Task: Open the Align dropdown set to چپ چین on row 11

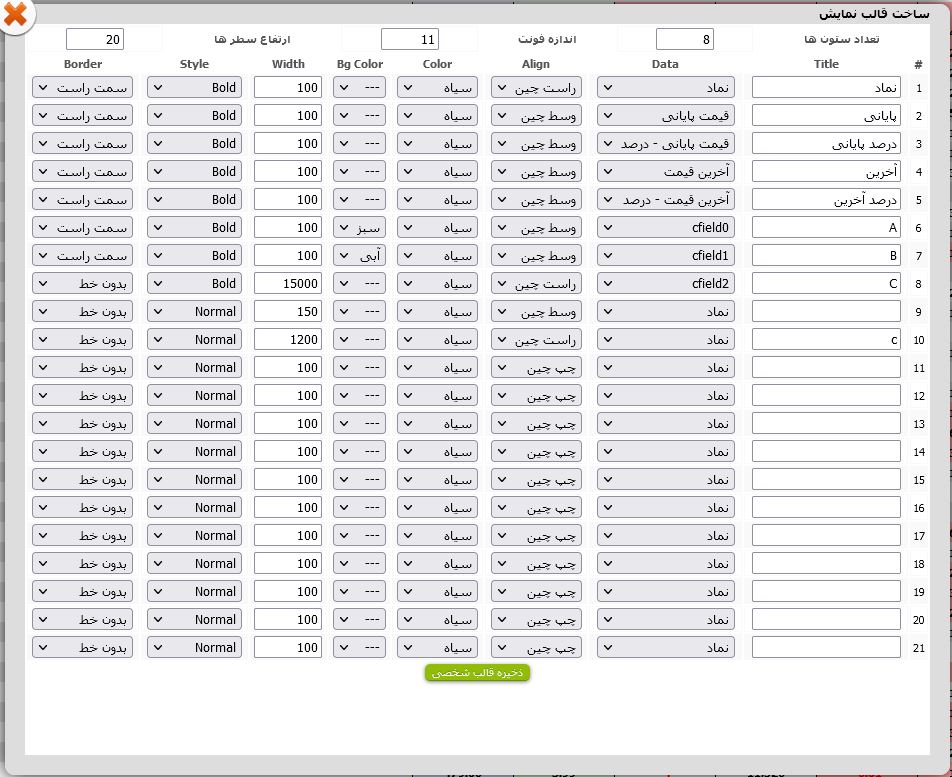Action: pos(536,367)
